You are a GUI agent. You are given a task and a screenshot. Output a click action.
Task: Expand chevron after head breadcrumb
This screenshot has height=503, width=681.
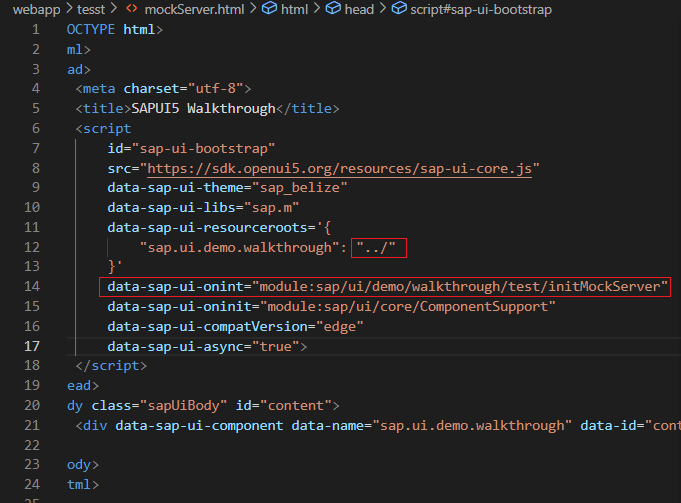pyautogui.click(x=383, y=9)
